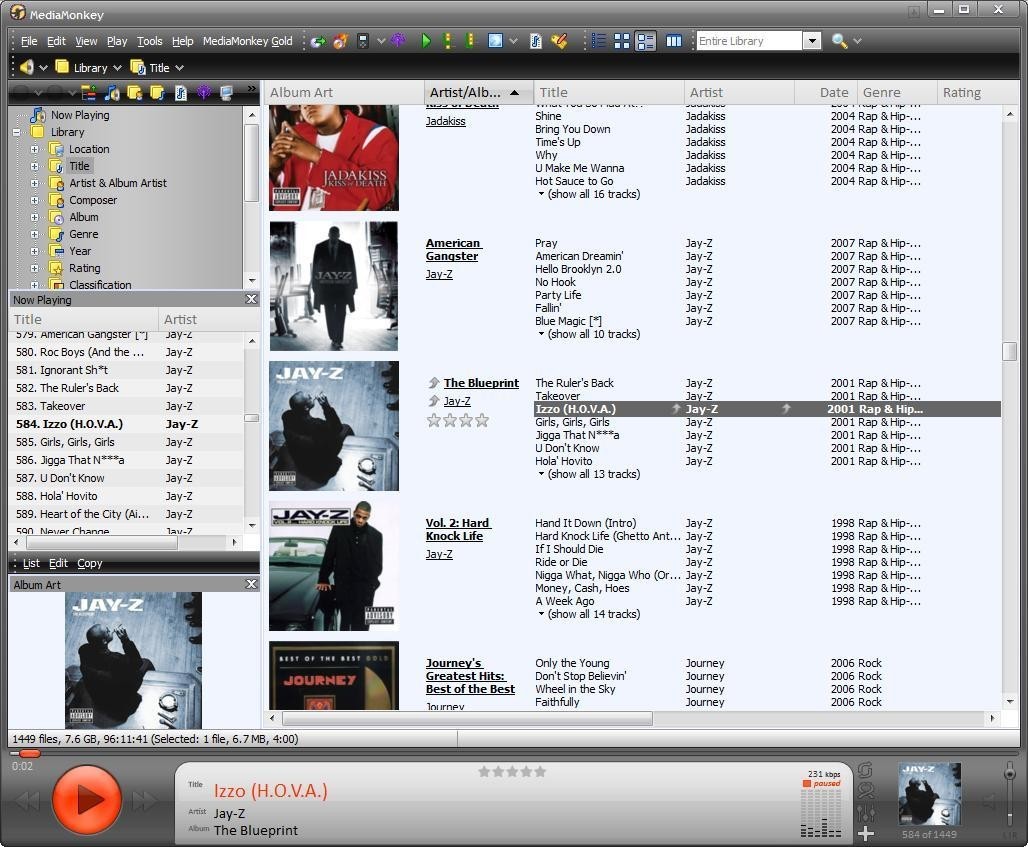Open the Title breadcrumb dropdown
1028x847 pixels.
point(179,68)
